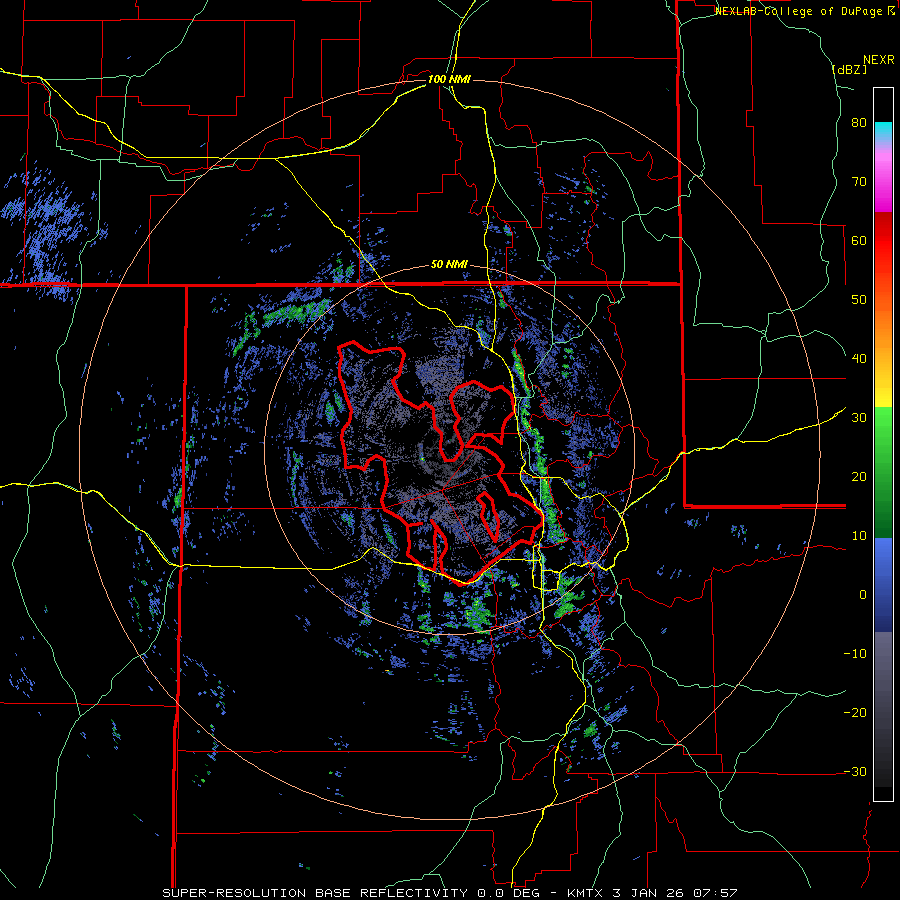
Task: Click the SUPER-RESOLUTION BASE REFLECTIVITY caption text
Action: 315,893
